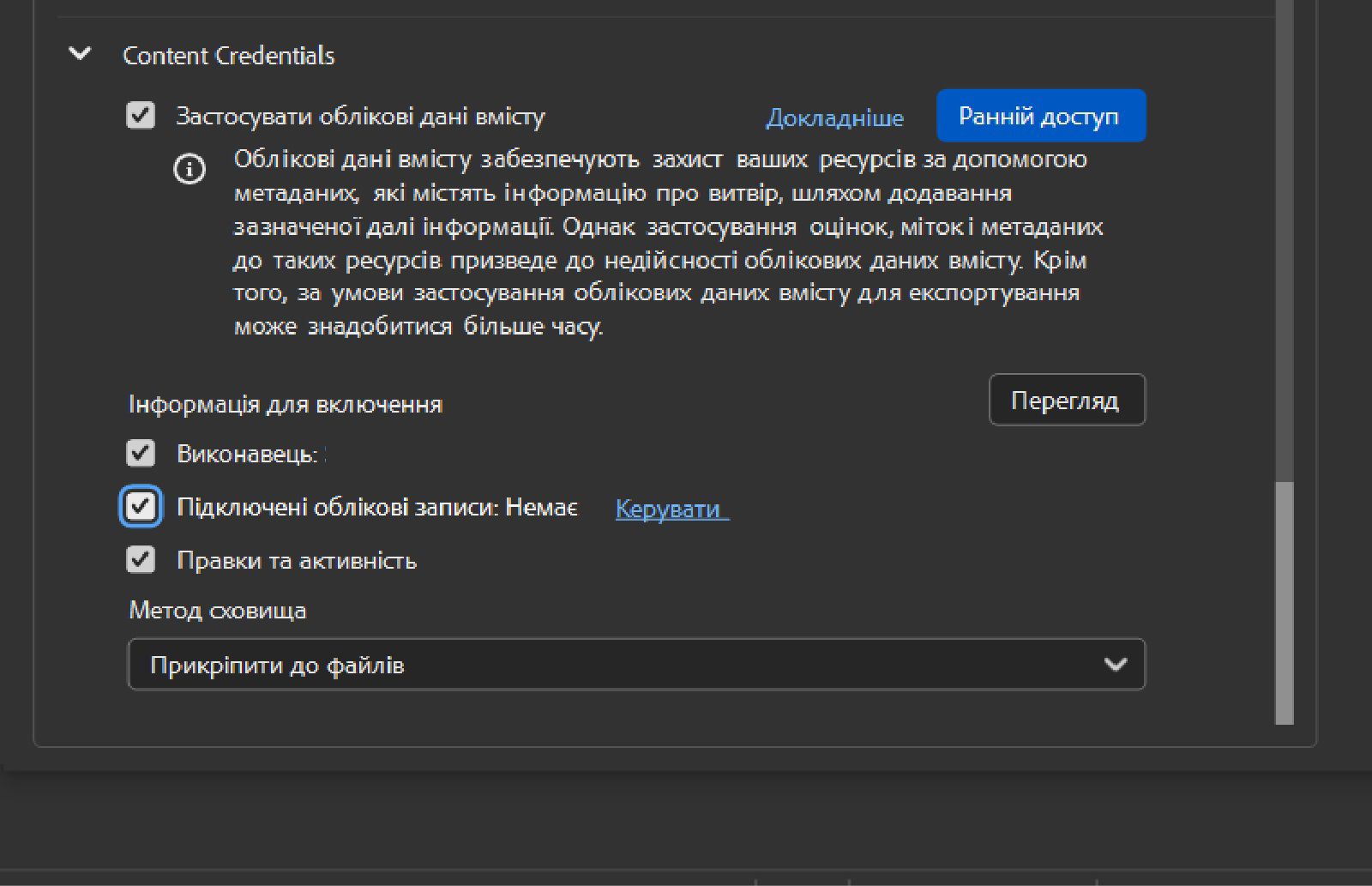This screenshot has height=886, width=1372.
Task: Uncheck Застосувати облікові дані вмісту
Action: (x=141, y=115)
